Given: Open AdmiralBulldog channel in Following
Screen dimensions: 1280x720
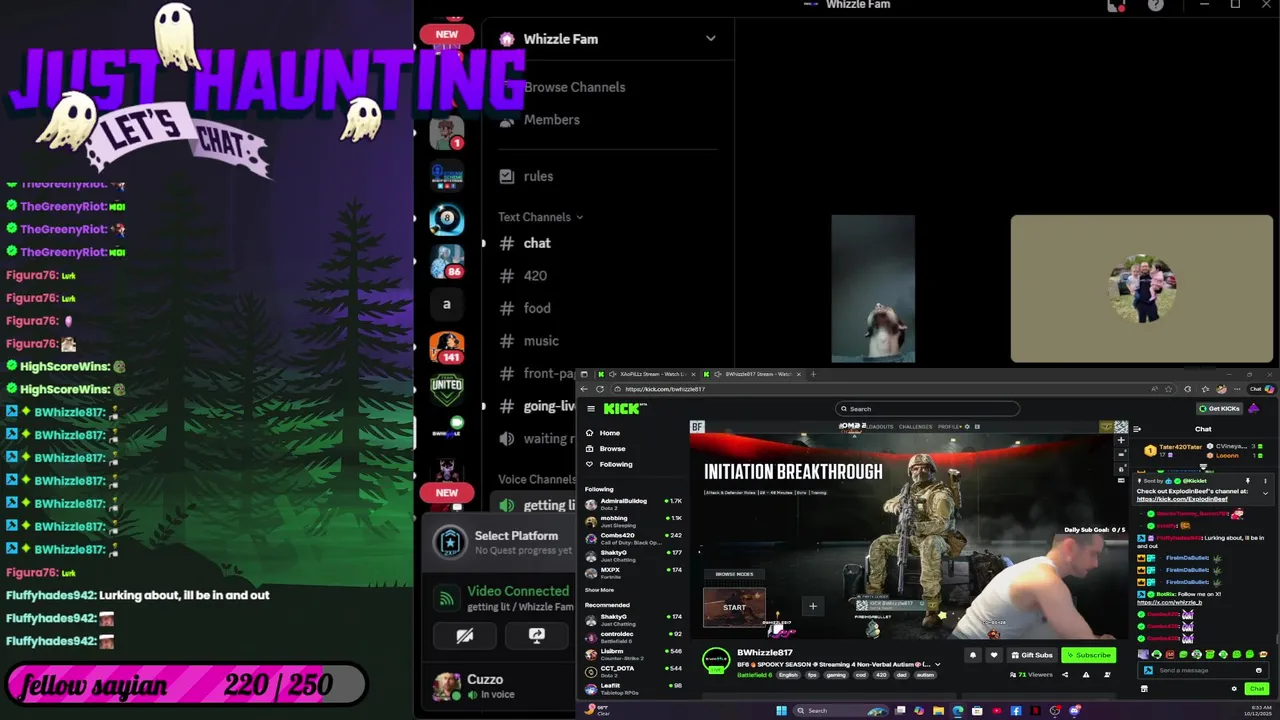Looking at the screenshot, I should (x=634, y=503).
